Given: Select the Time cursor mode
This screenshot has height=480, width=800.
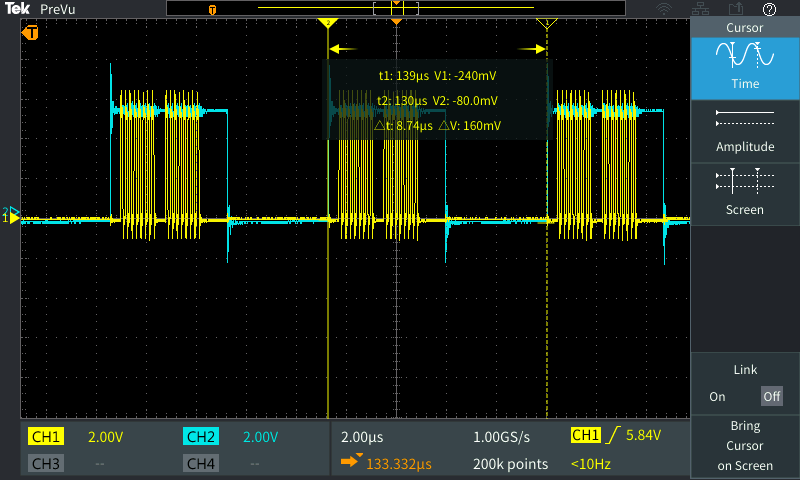Looking at the screenshot, I should 744,68.
